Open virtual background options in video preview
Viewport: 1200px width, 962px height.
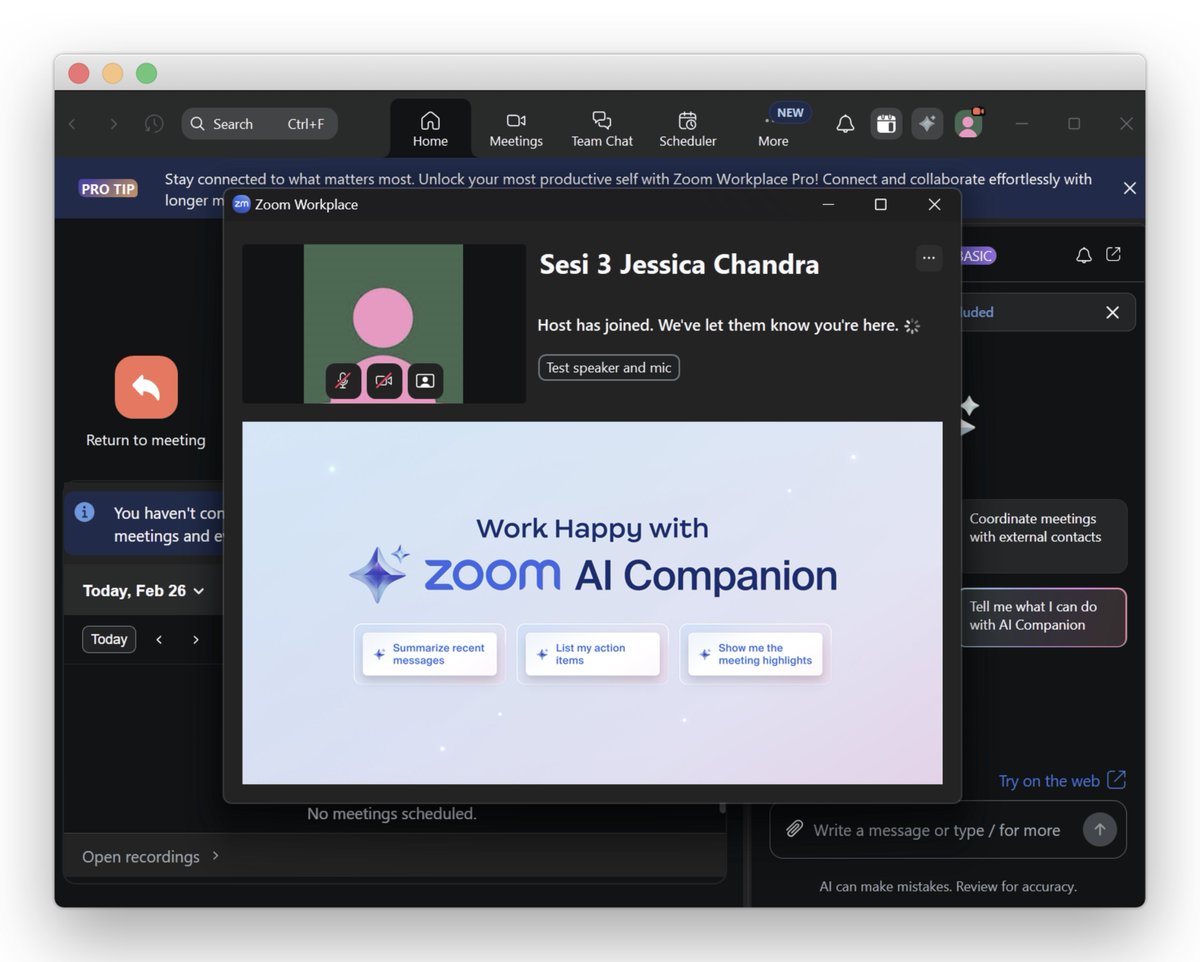[x=425, y=381]
